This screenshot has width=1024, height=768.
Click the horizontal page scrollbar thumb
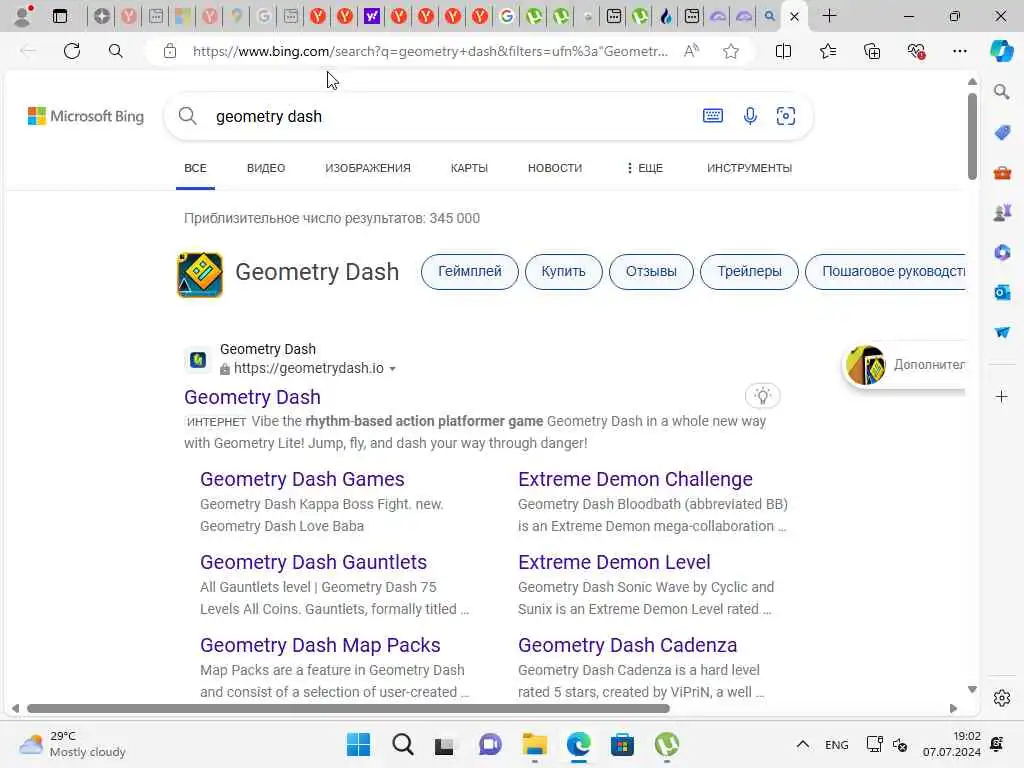pos(348,709)
